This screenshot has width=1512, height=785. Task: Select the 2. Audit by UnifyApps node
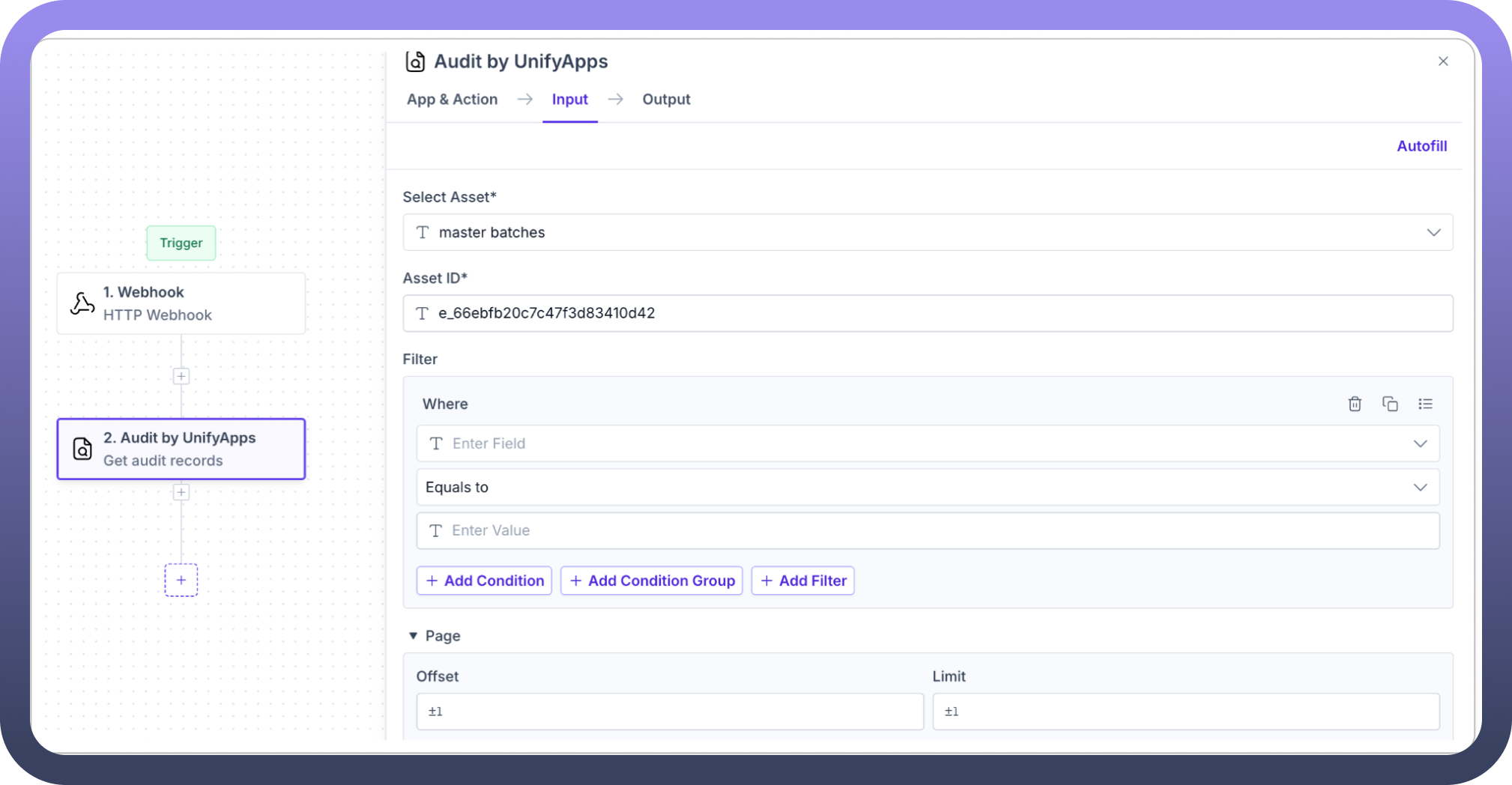coord(181,449)
